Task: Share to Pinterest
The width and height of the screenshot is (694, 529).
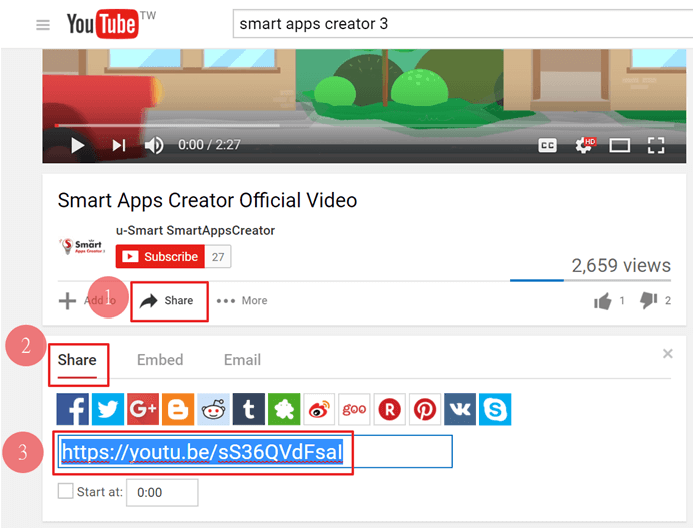Action: click(x=425, y=409)
